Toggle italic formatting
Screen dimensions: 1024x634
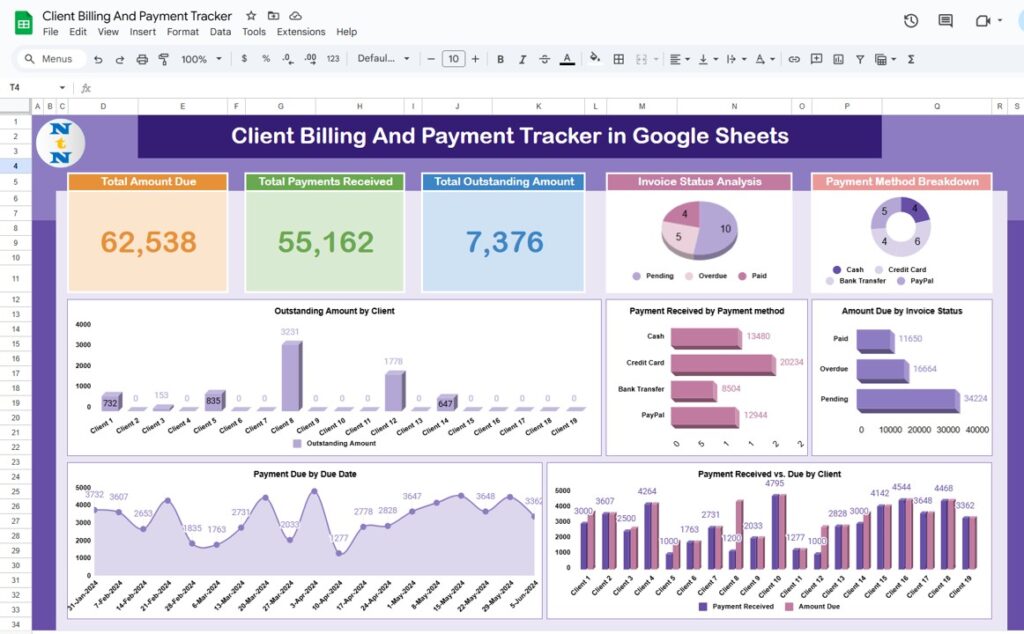(x=522, y=59)
